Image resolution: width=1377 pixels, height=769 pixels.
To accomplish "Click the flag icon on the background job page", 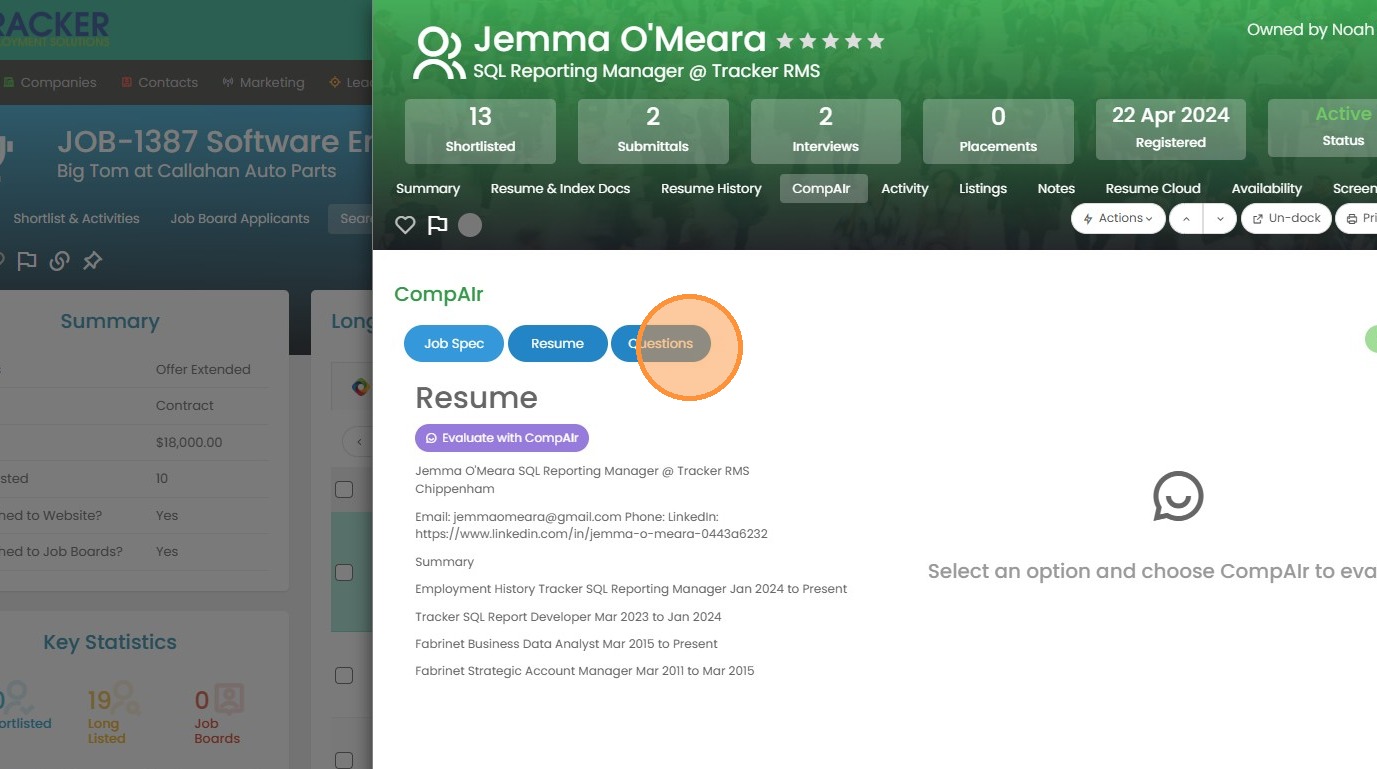I will [x=27, y=261].
